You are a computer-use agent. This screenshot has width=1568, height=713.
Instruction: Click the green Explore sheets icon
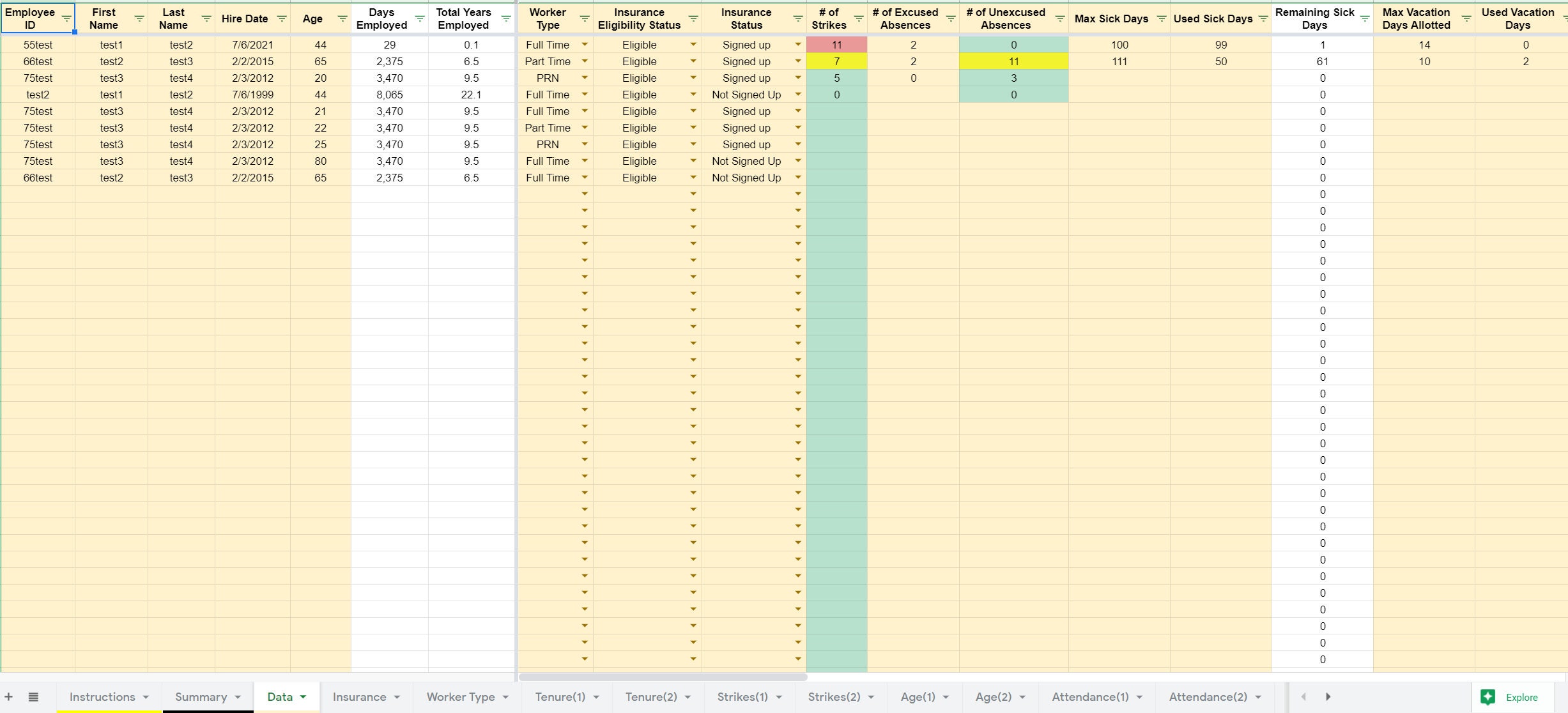tap(1488, 697)
